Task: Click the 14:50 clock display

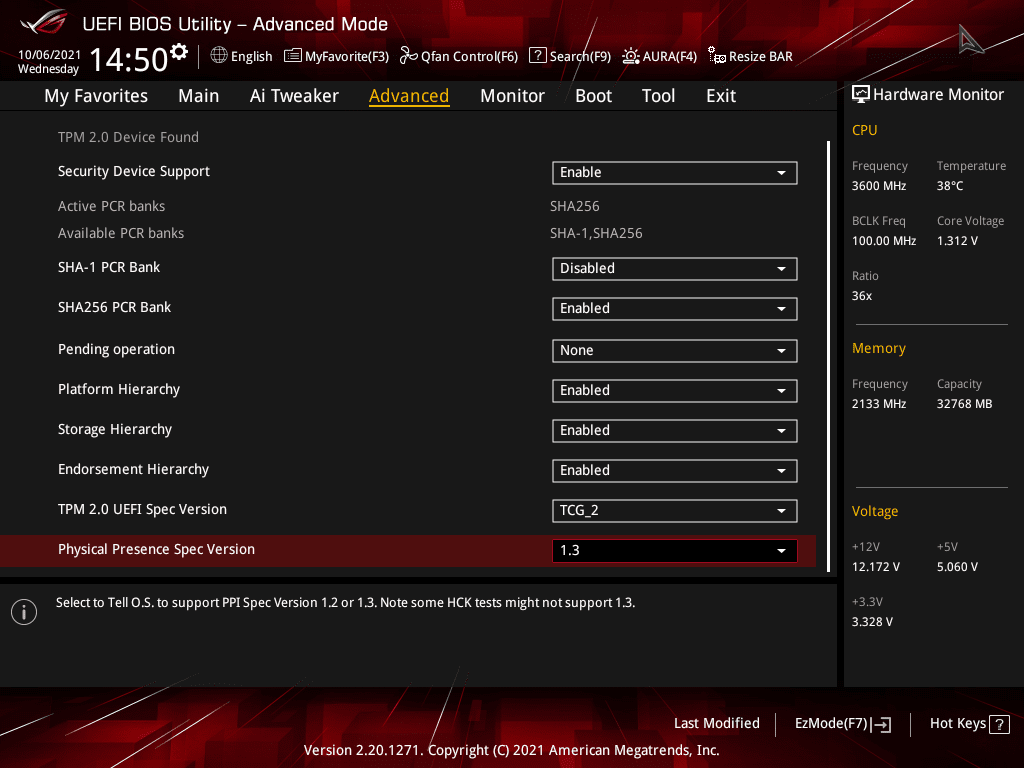Action: point(129,59)
